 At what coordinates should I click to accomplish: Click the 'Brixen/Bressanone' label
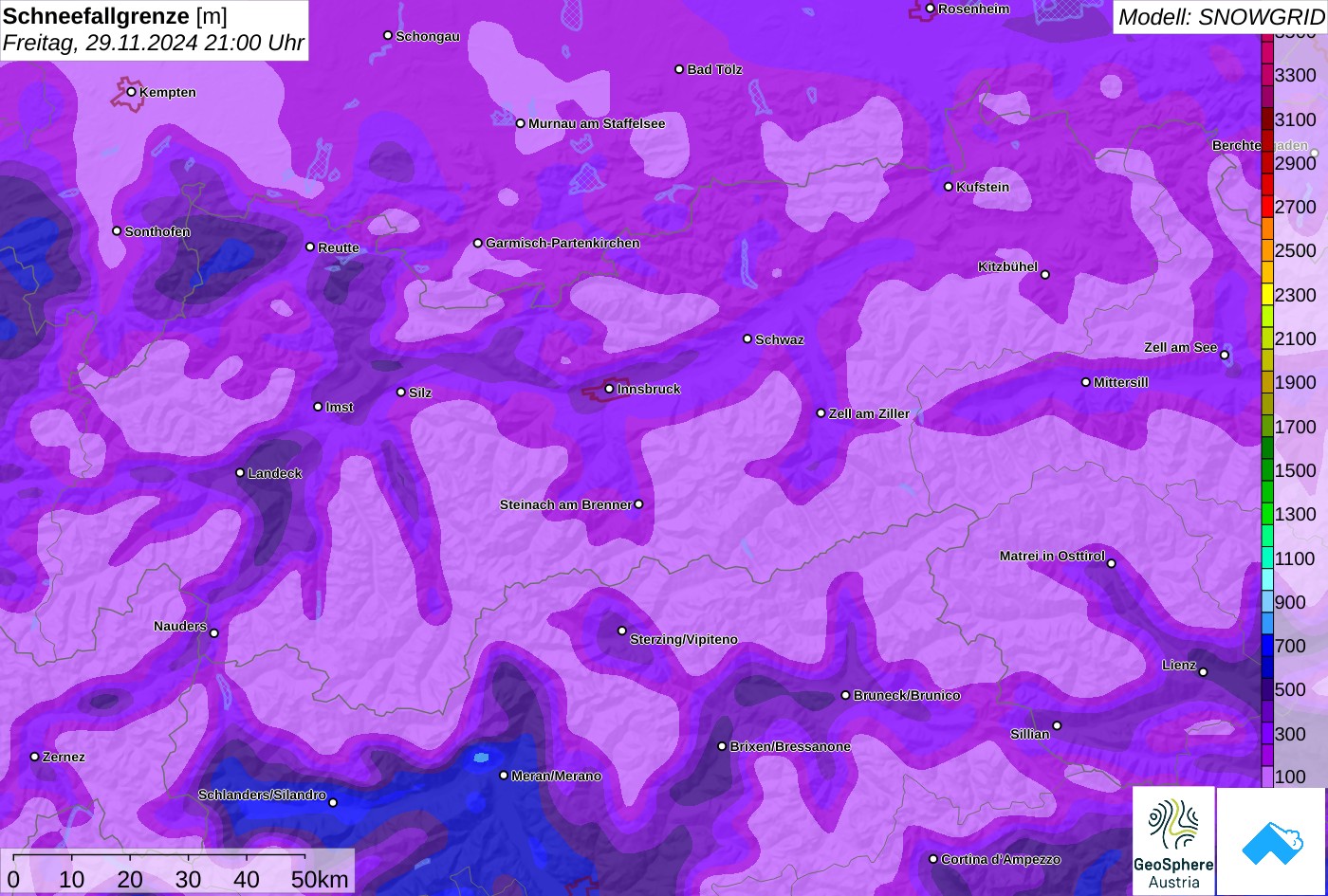point(790,746)
